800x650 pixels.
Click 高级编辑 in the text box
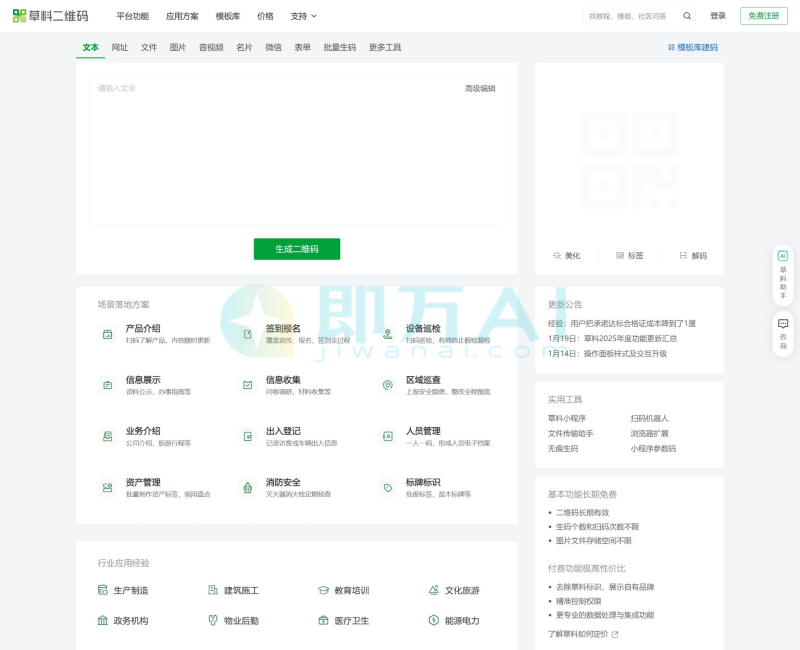(x=480, y=88)
